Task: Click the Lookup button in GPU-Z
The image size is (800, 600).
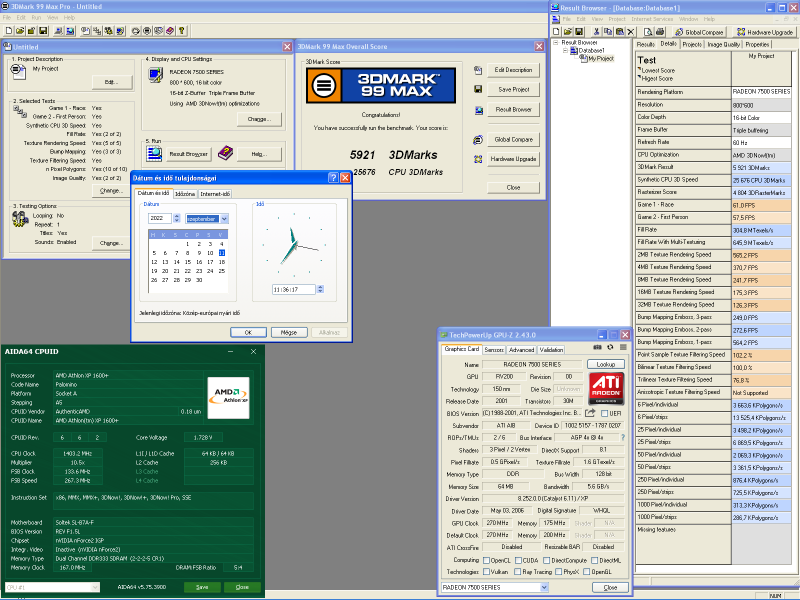Action: (x=606, y=364)
